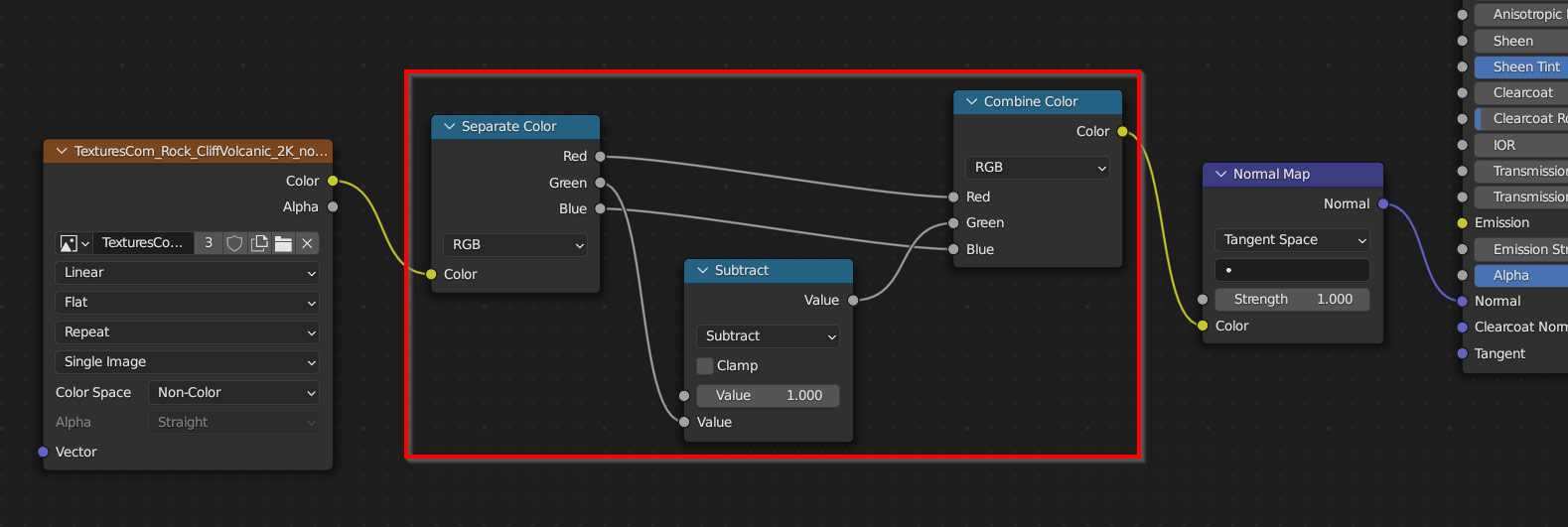
Task: Click the bottom Value input socket on the Subtract node
Action: [x=684, y=422]
